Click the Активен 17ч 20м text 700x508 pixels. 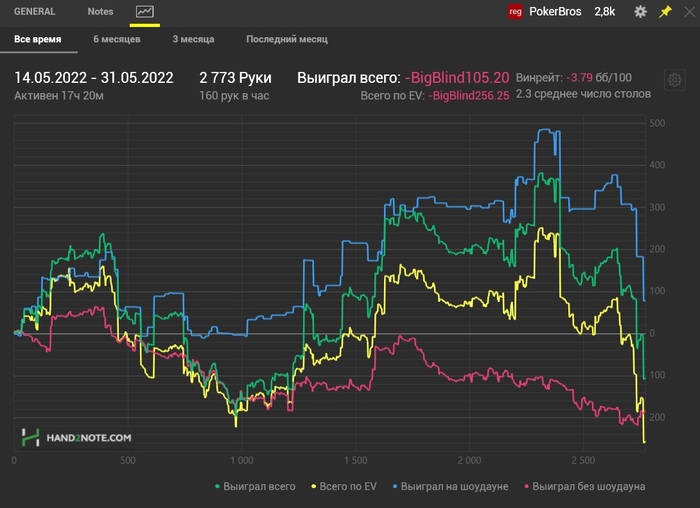coord(58,96)
